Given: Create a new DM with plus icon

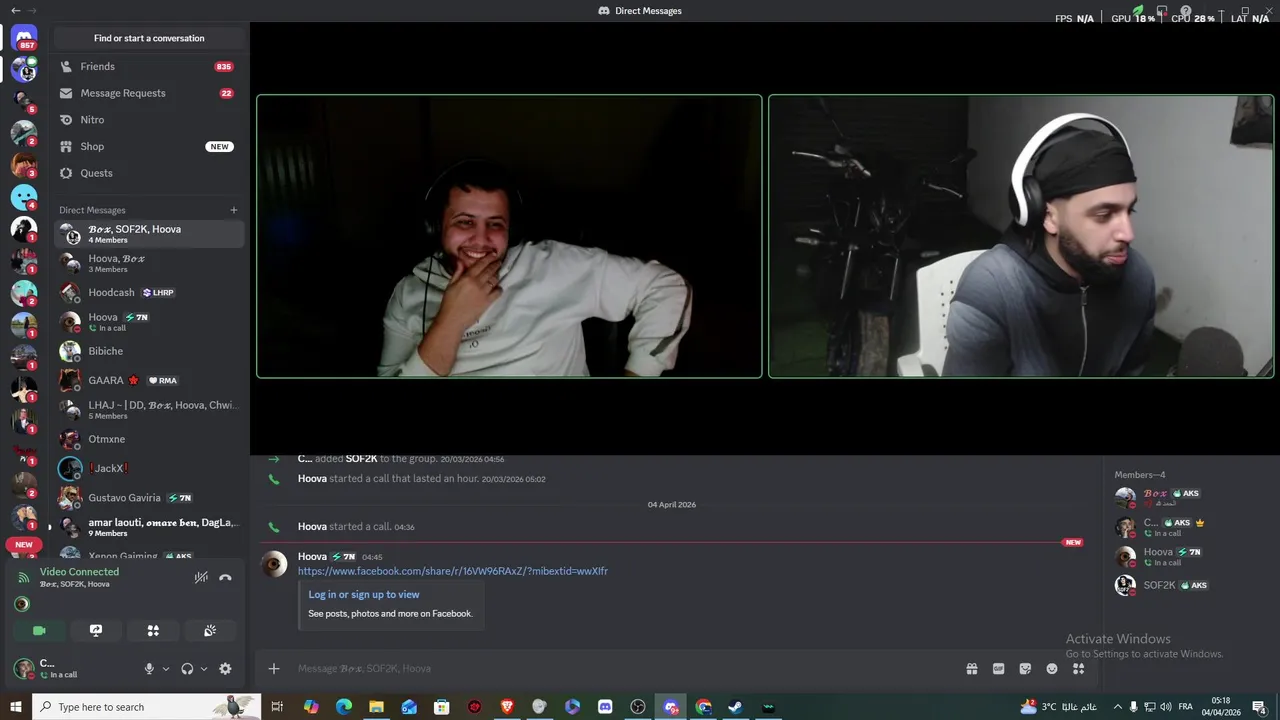Looking at the screenshot, I should pos(234,210).
